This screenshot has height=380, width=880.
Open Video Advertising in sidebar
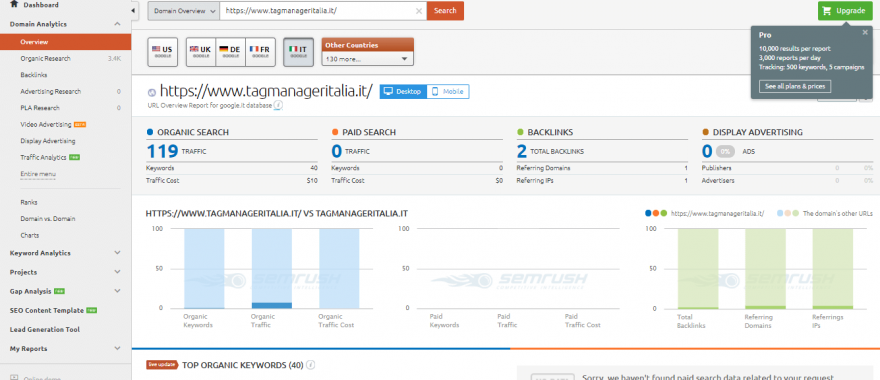(x=45, y=125)
